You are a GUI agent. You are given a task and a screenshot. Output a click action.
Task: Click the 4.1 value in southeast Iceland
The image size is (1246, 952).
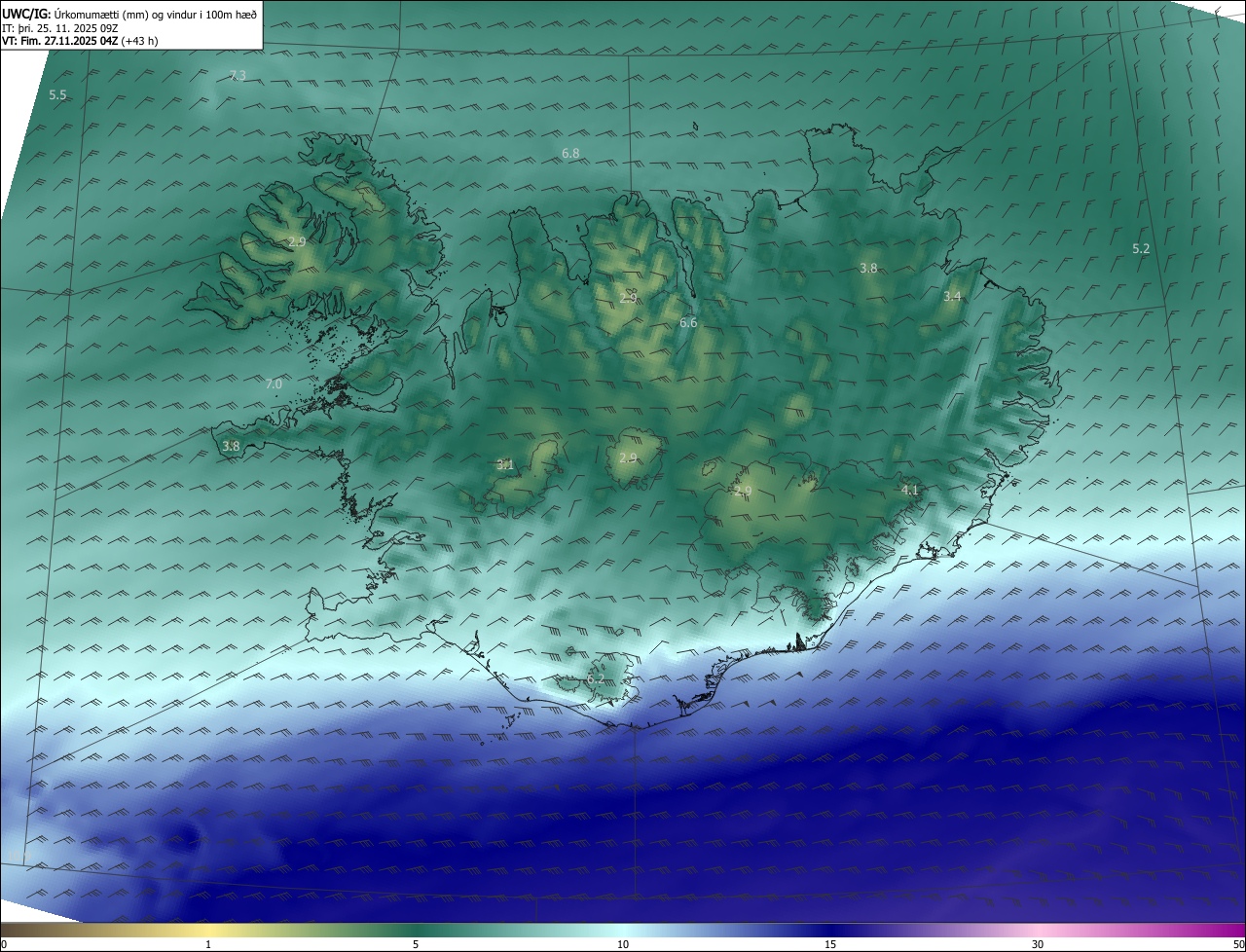pos(909,491)
